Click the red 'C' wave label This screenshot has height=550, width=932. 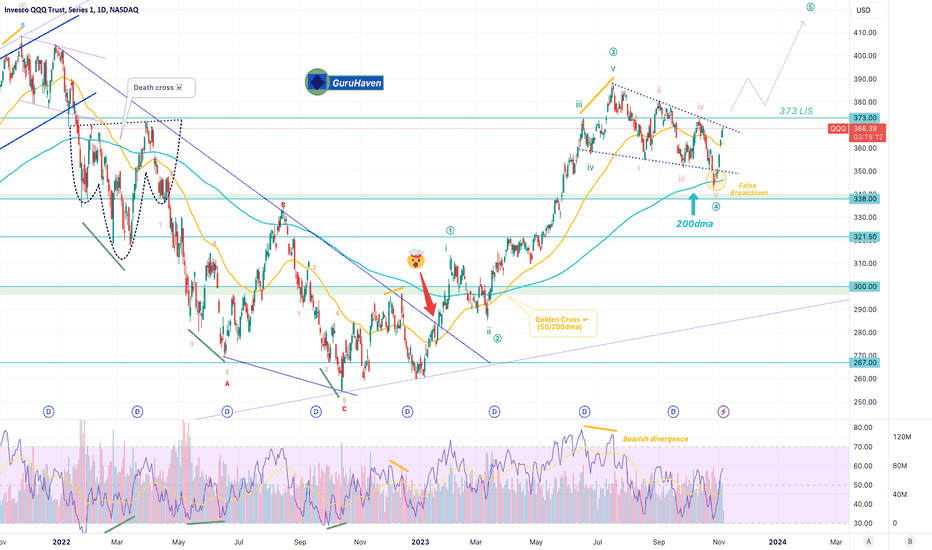344,409
